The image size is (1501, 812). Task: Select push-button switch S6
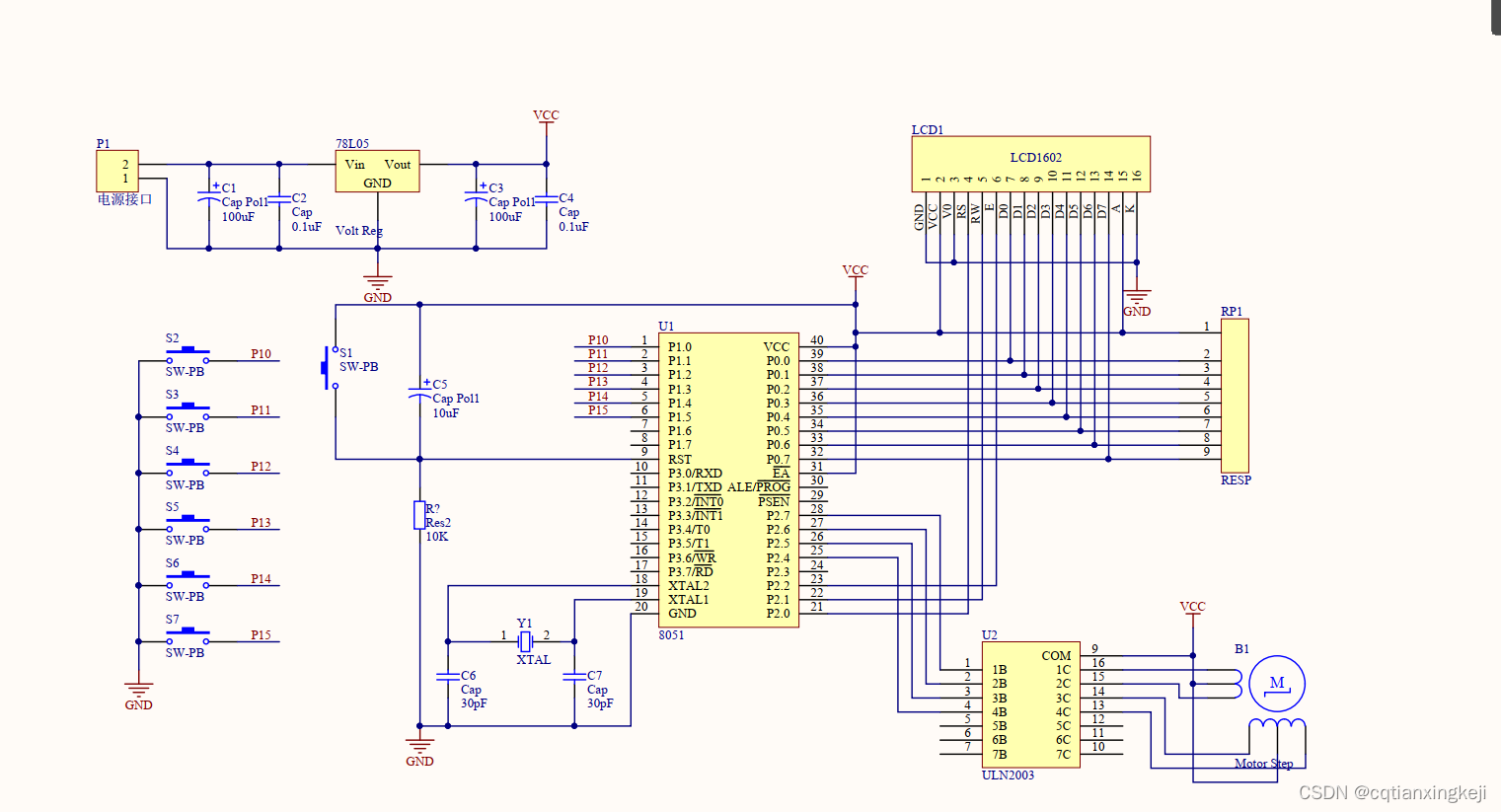(x=188, y=581)
